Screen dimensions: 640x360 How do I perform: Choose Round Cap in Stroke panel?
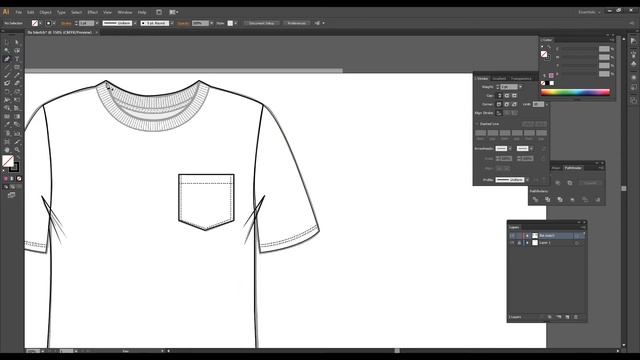507,96
